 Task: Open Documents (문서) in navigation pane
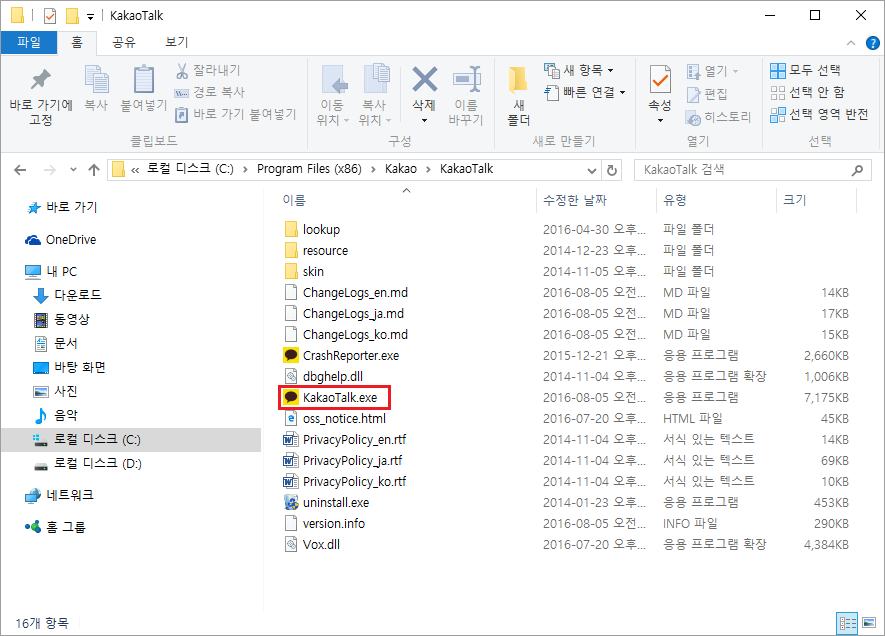[55, 344]
